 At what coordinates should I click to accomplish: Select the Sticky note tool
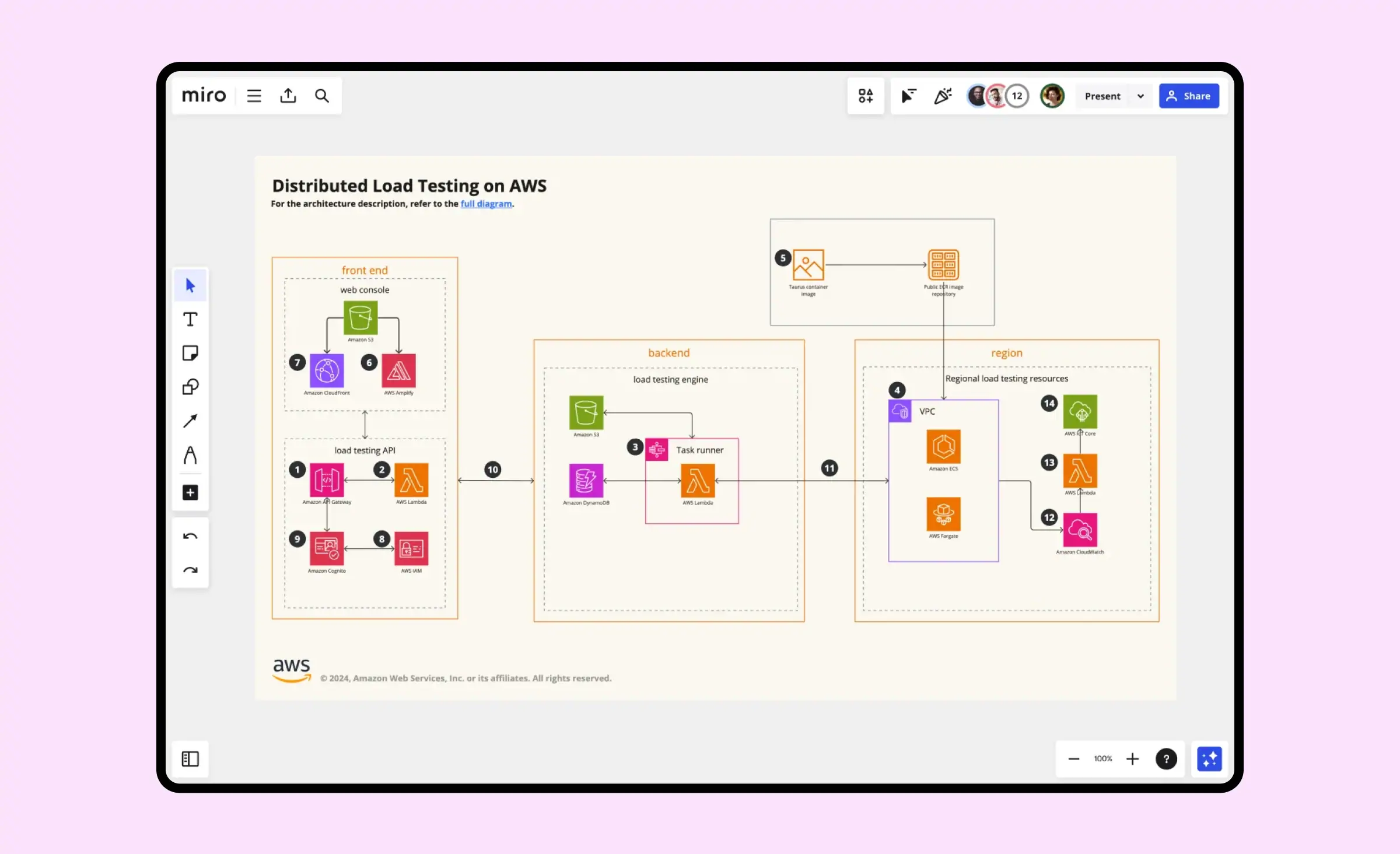pyautogui.click(x=190, y=353)
